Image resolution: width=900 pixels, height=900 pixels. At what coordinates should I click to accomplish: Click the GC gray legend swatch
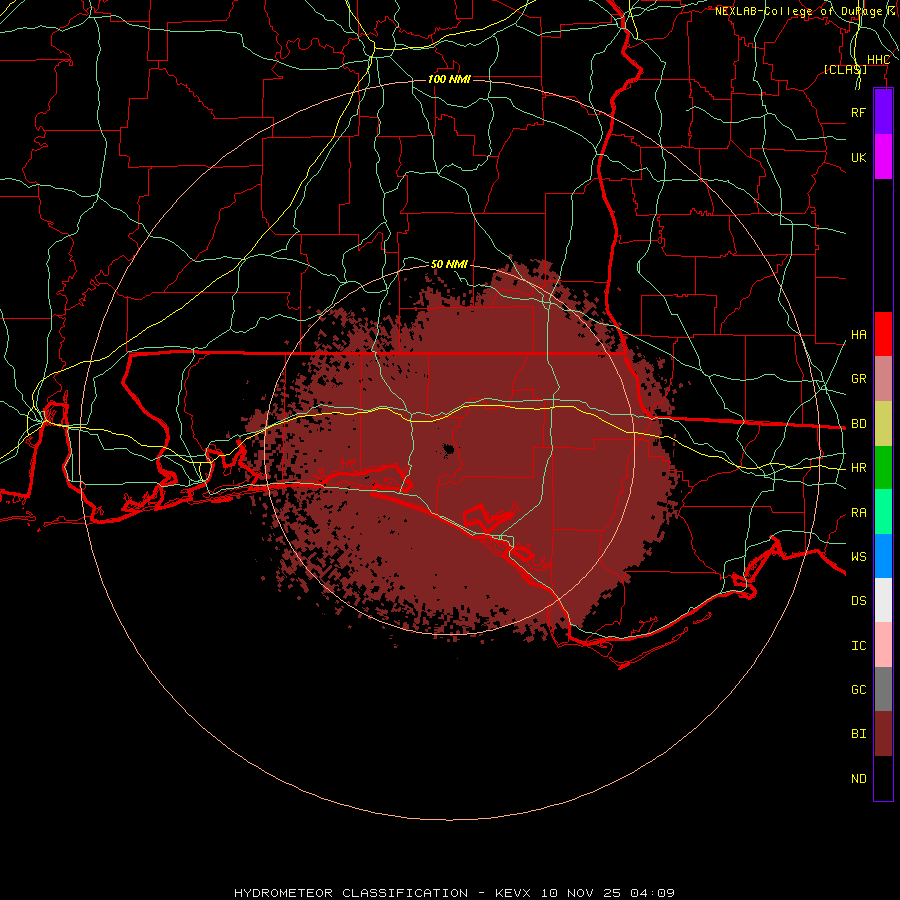[x=883, y=689]
